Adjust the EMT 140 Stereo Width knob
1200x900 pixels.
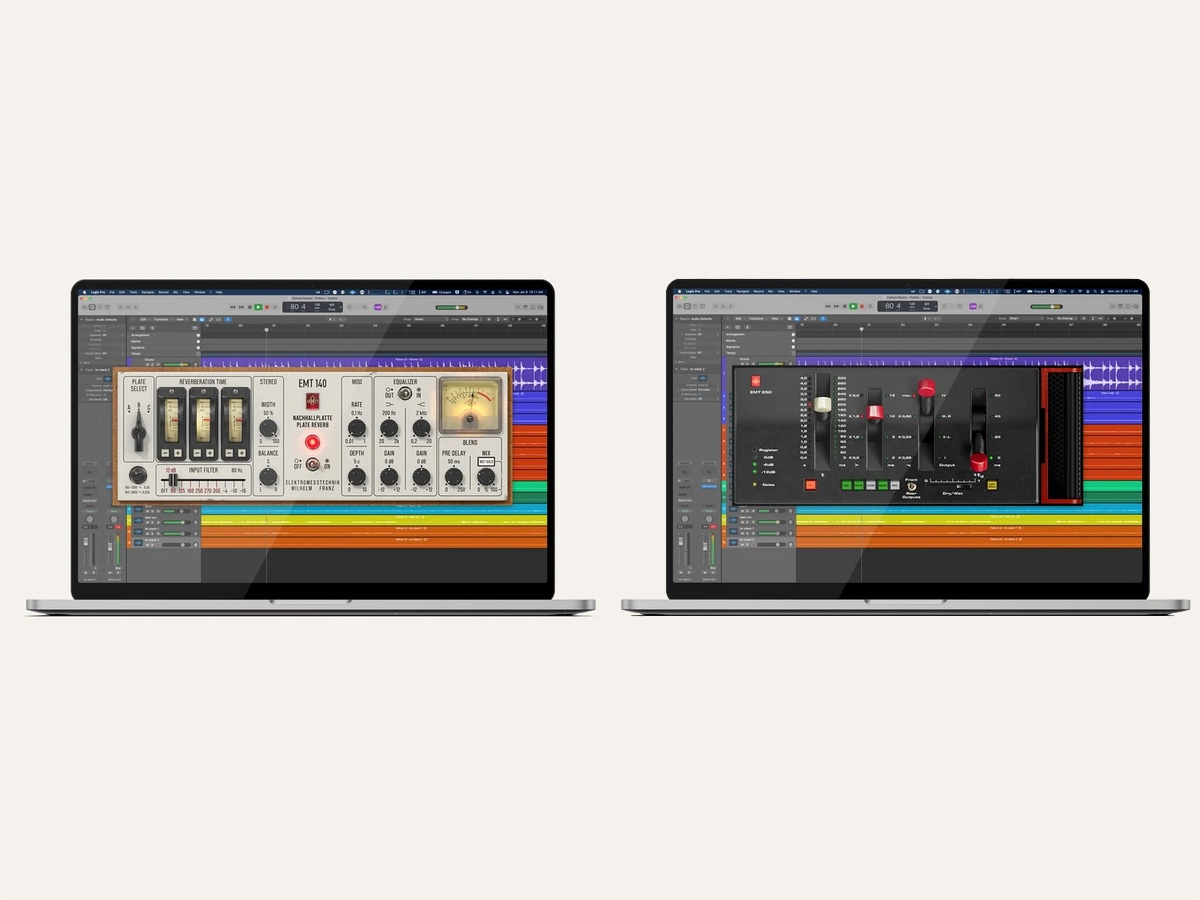[x=268, y=428]
